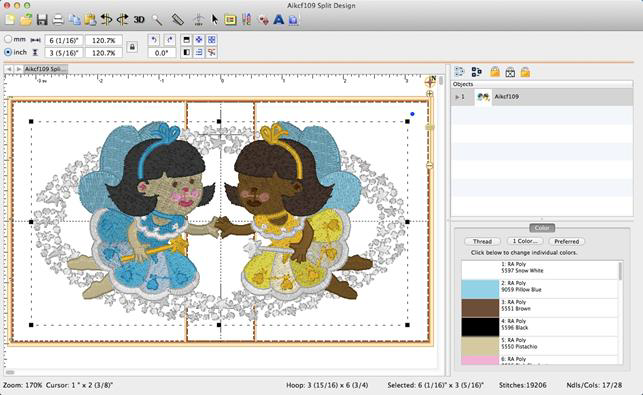The image size is (643, 395).
Task: Click the blue library icon after lettering tool
Action: [x=293, y=20]
